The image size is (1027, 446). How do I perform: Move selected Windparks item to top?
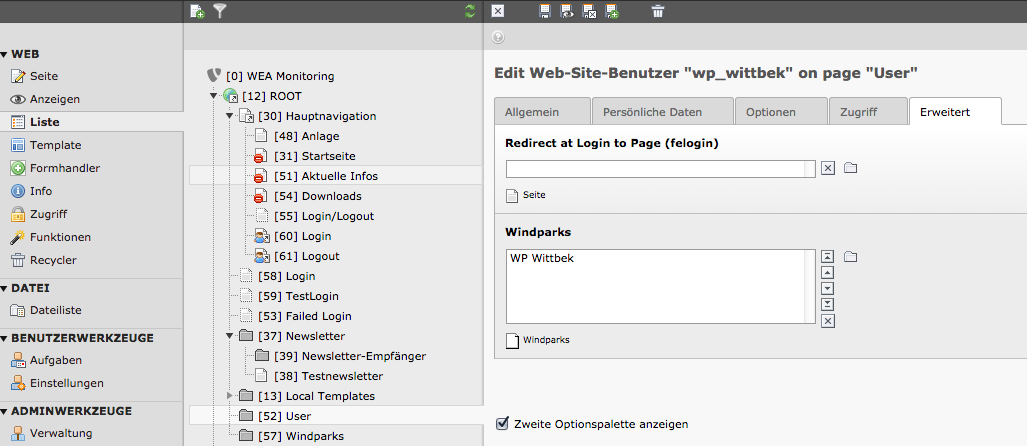pos(827,257)
